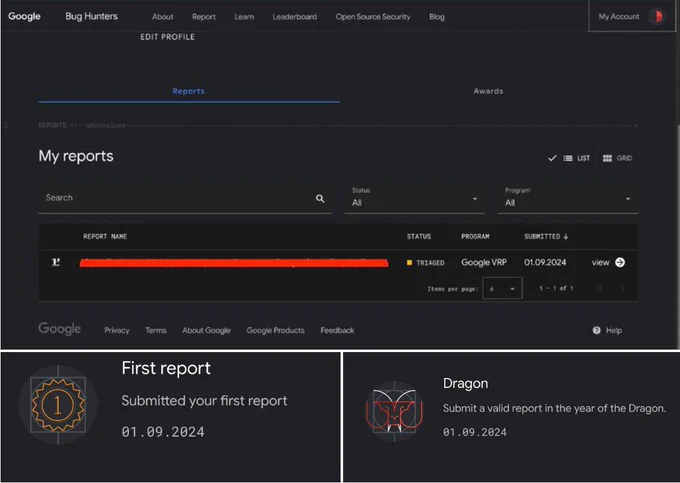Open the Status filter dropdown

[415, 199]
